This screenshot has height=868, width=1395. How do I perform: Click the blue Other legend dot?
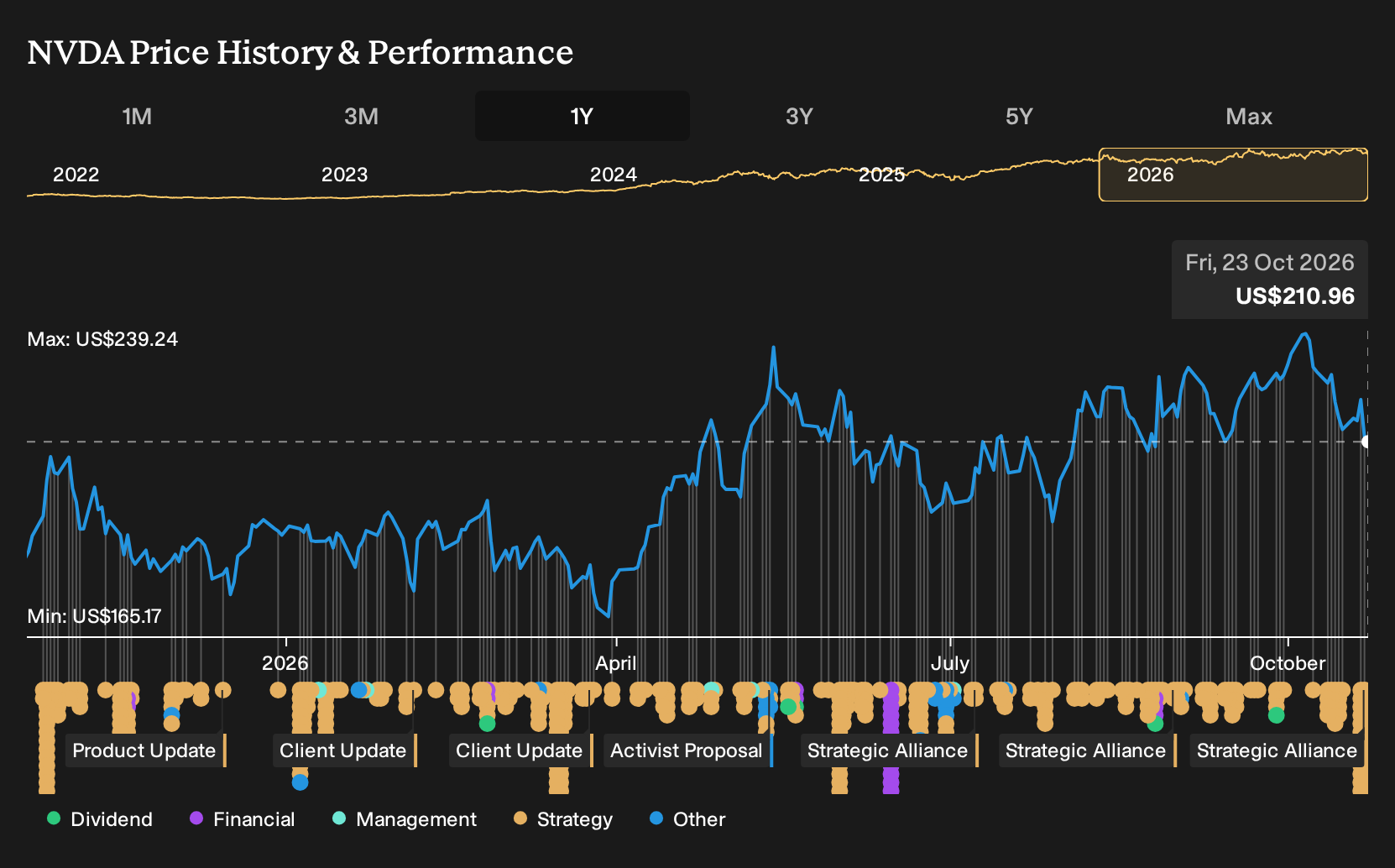point(656,818)
